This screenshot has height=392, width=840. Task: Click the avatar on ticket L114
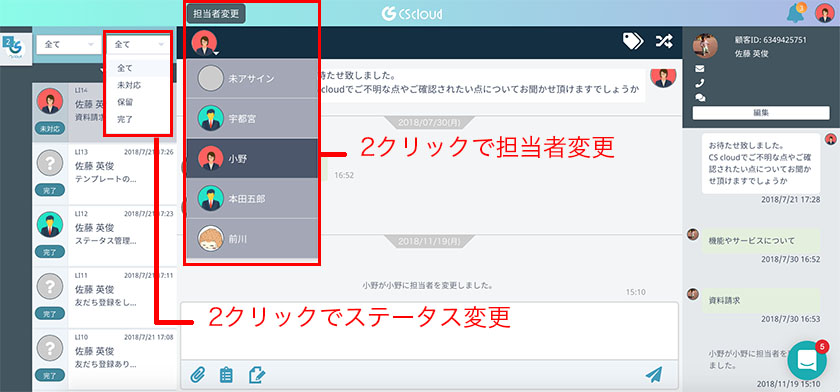(x=50, y=101)
